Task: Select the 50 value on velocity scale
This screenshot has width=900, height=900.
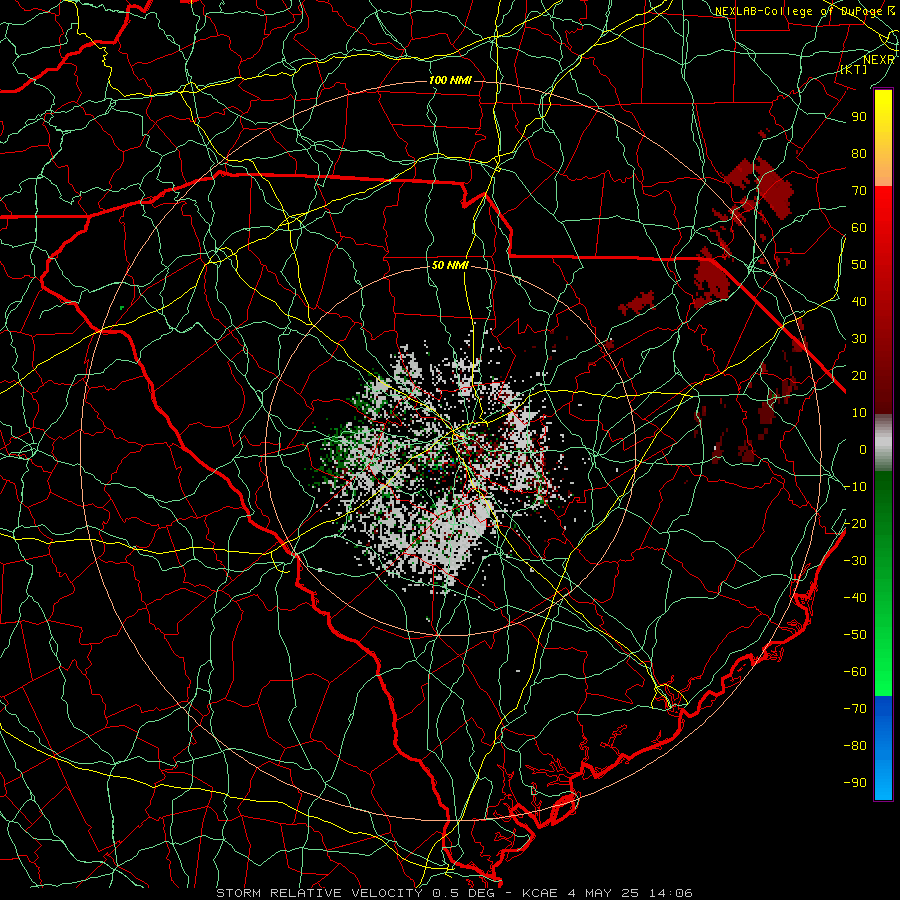Action: point(859,265)
